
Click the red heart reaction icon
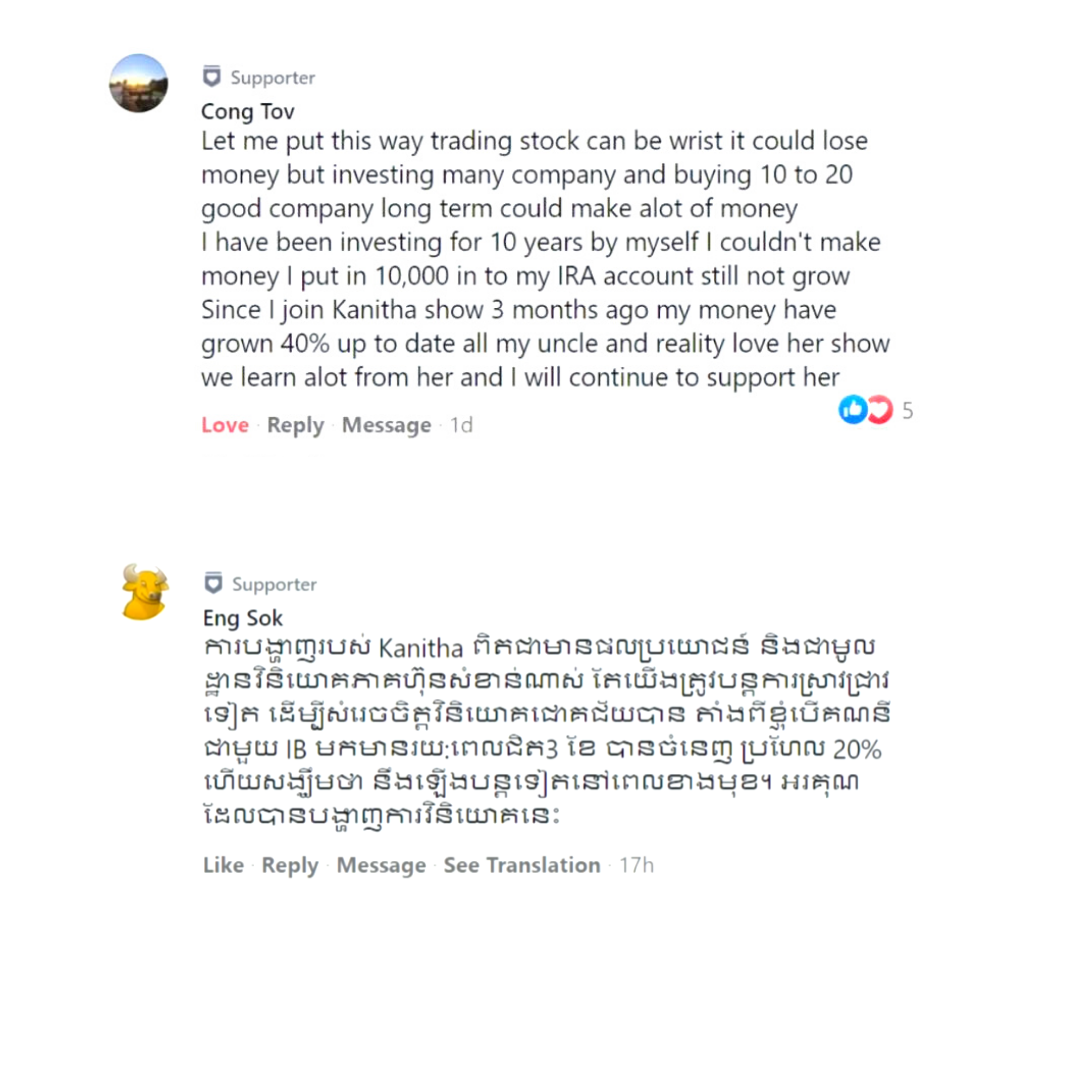(878, 409)
